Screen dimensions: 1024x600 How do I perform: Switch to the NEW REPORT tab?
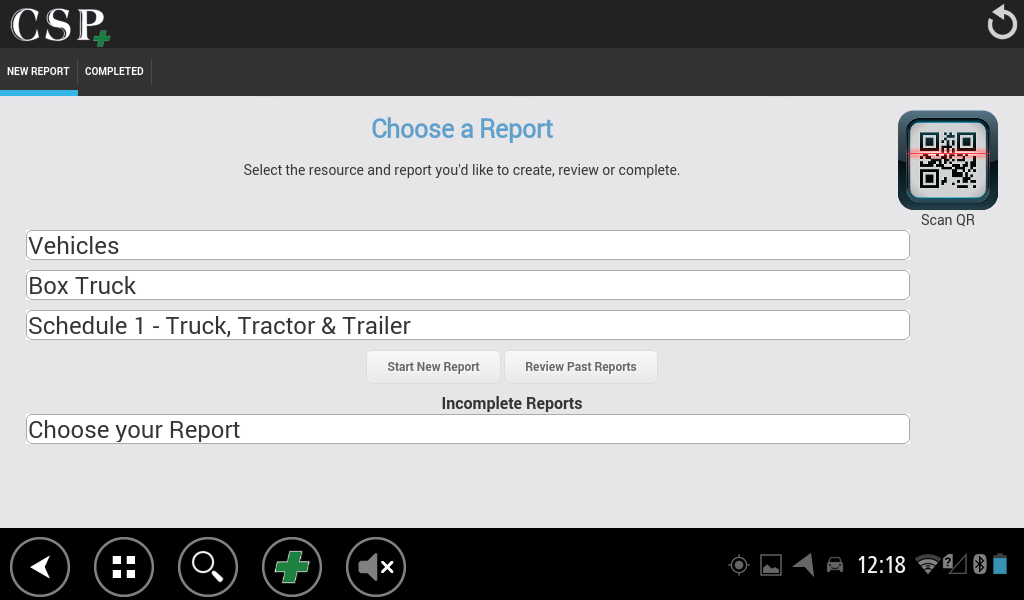tap(38, 71)
